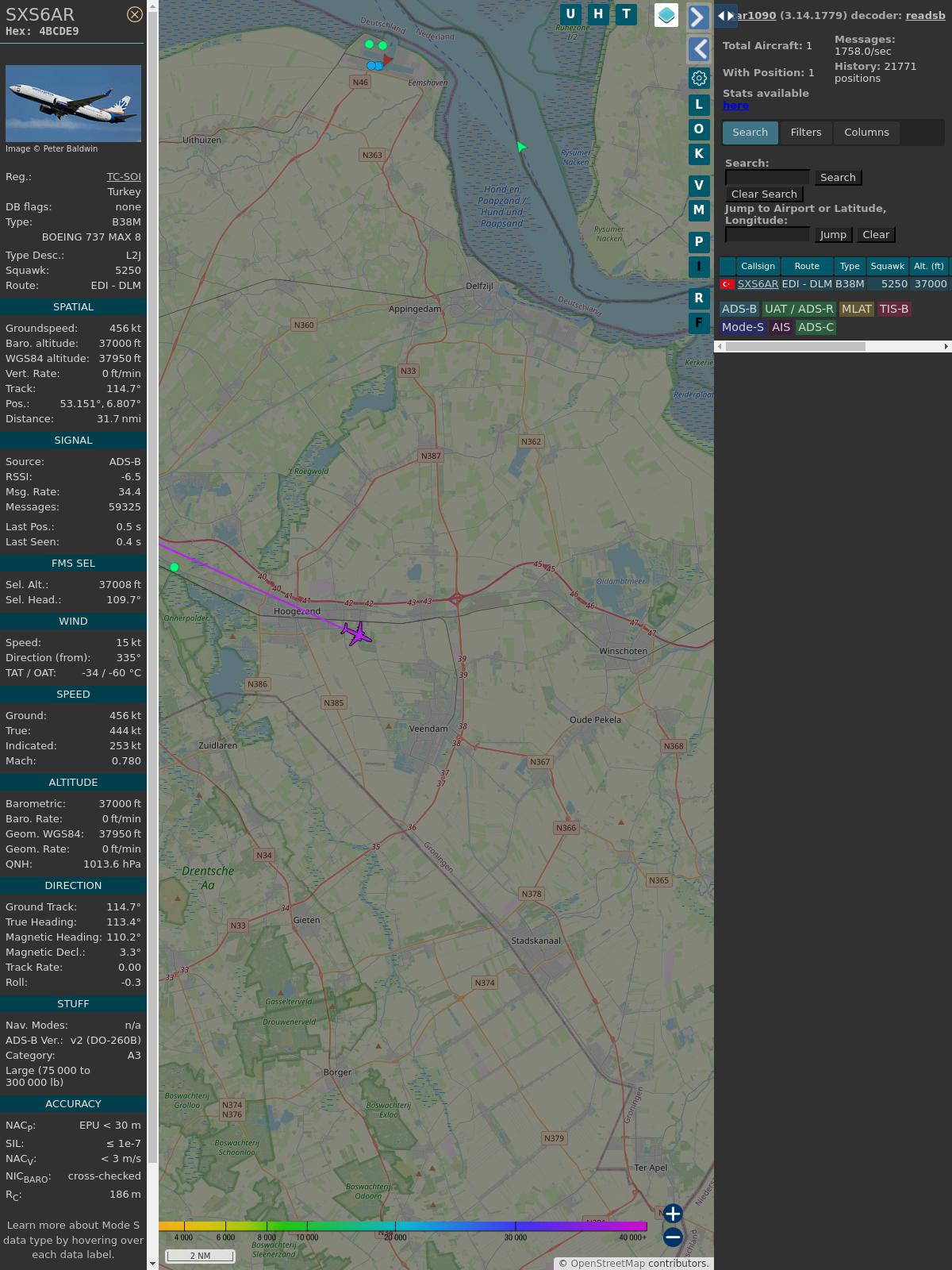952x1270 pixels.
Task: Click the info panel vertical scrollbar
Action: click(x=153, y=587)
